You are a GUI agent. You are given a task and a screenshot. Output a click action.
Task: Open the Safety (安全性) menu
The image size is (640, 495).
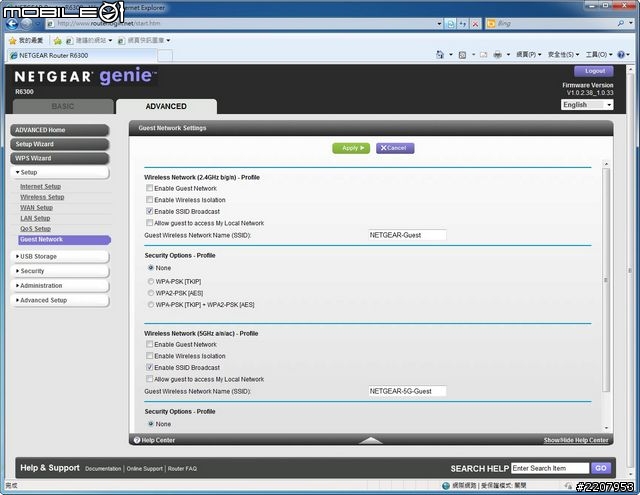pyautogui.click(x=563, y=55)
